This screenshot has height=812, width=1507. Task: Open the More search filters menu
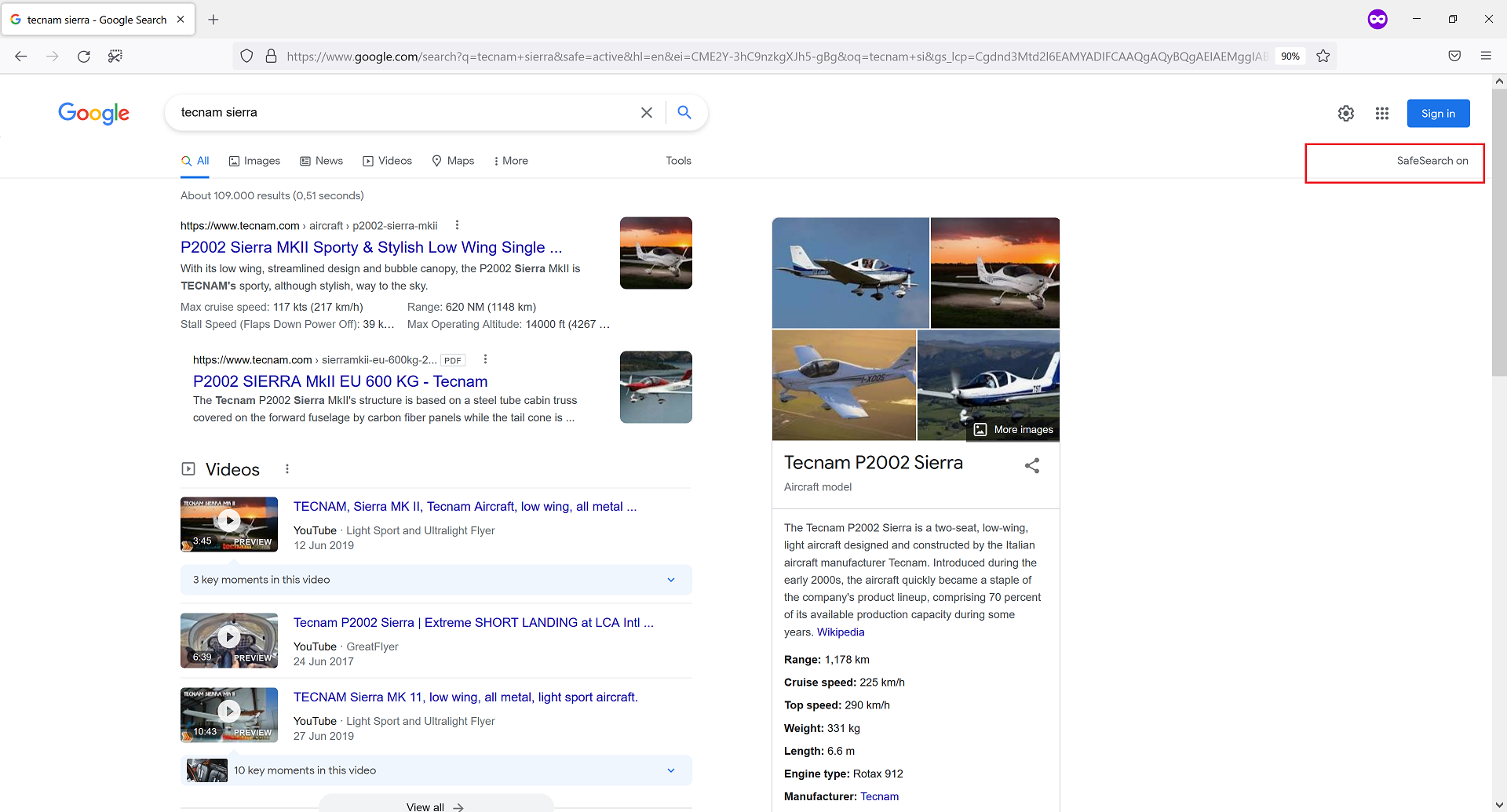pyautogui.click(x=511, y=161)
